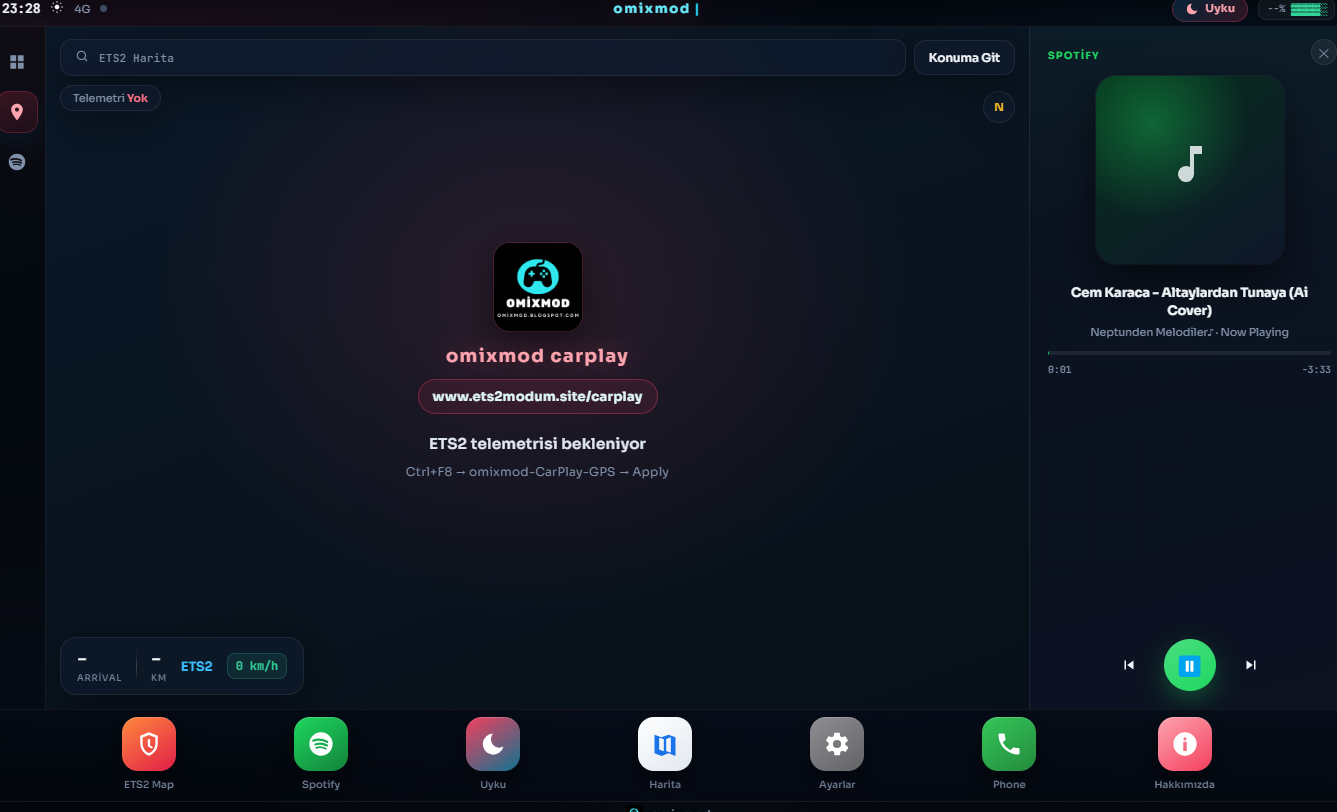Click the Telemetri Yok status chip

coord(111,98)
